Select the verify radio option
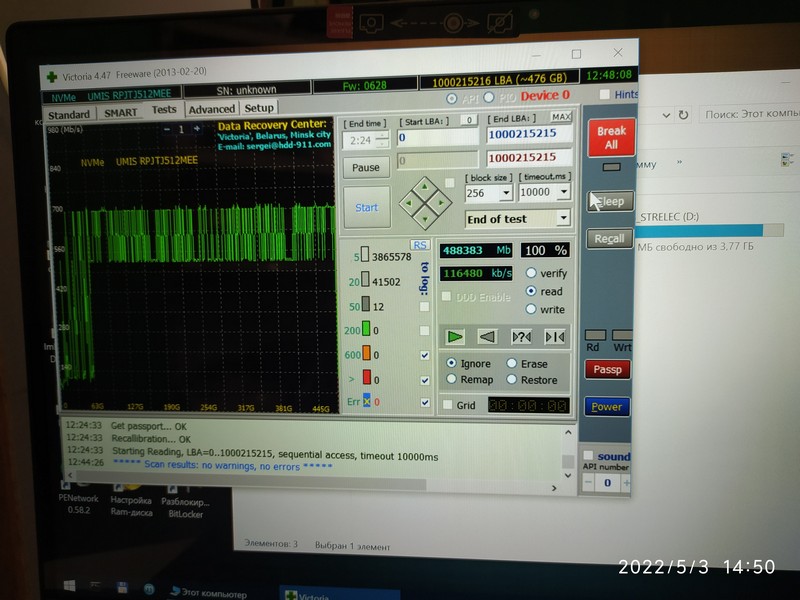The width and height of the screenshot is (800, 600). pyautogui.click(x=531, y=273)
